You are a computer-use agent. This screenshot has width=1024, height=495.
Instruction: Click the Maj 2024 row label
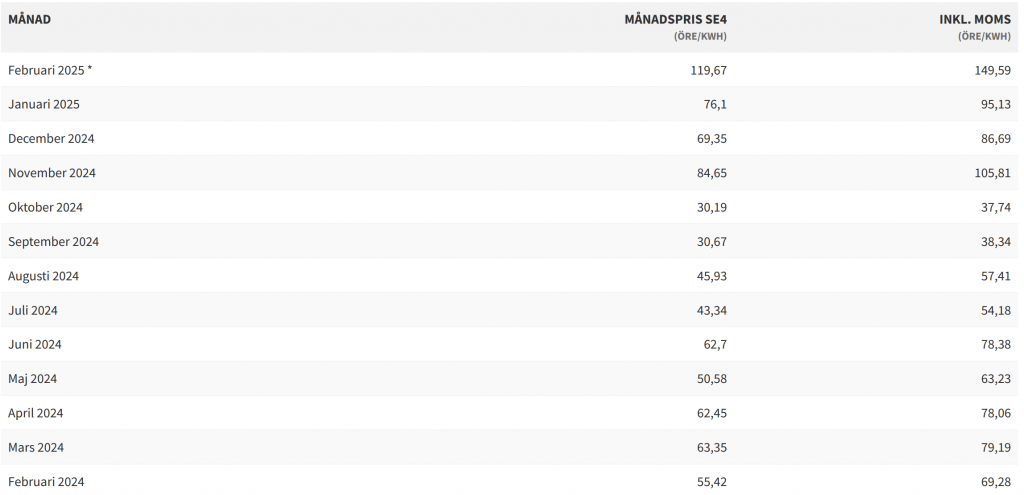(x=33, y=379)
